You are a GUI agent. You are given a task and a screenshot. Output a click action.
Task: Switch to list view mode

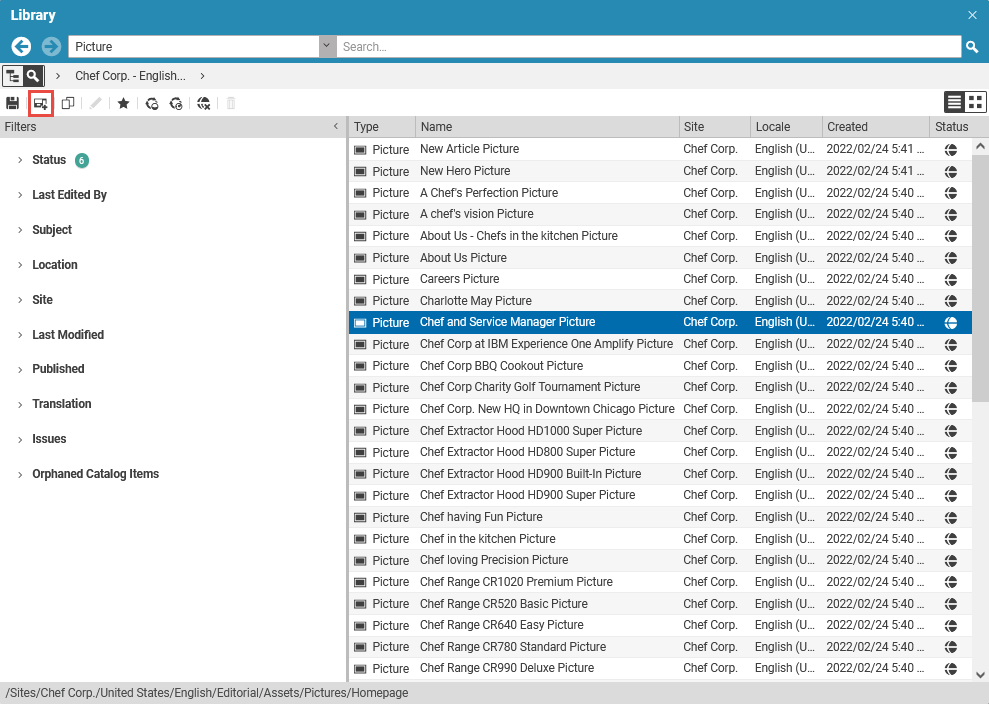pos(955,102)
